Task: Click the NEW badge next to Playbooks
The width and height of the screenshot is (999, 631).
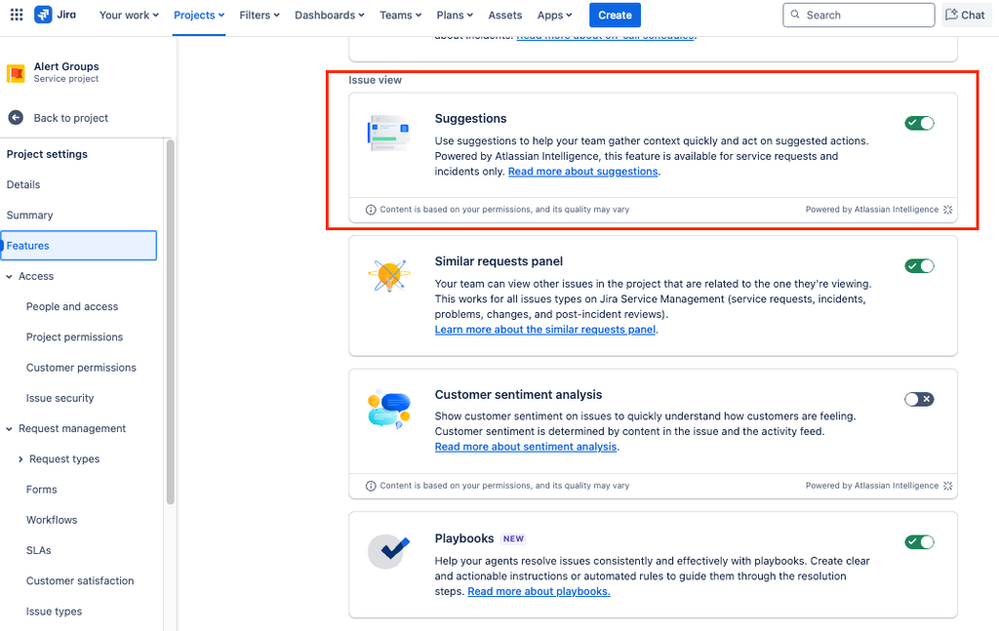Action: (514, 539)
